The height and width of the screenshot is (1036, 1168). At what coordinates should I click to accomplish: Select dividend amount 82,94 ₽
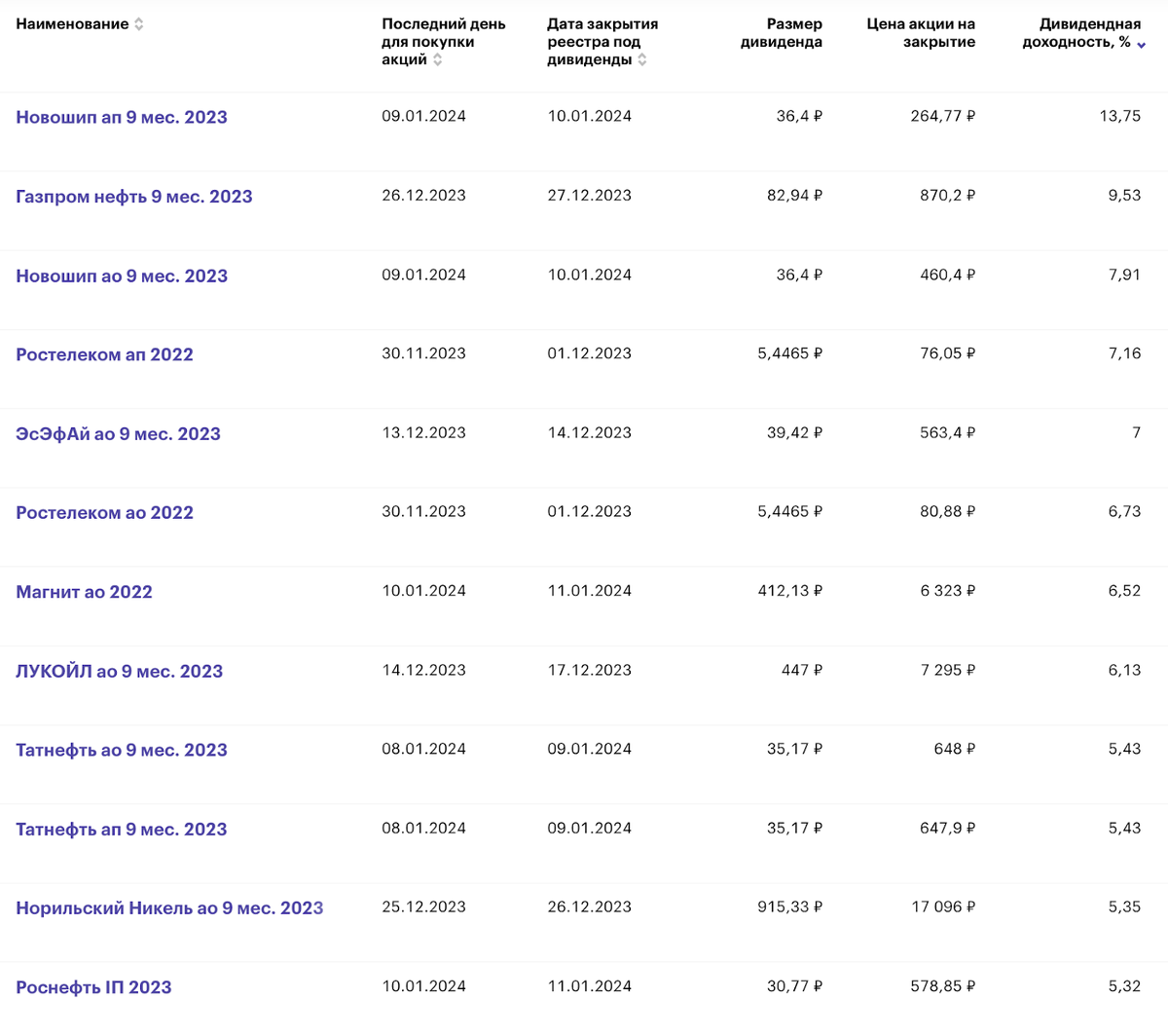click(795, 196)
